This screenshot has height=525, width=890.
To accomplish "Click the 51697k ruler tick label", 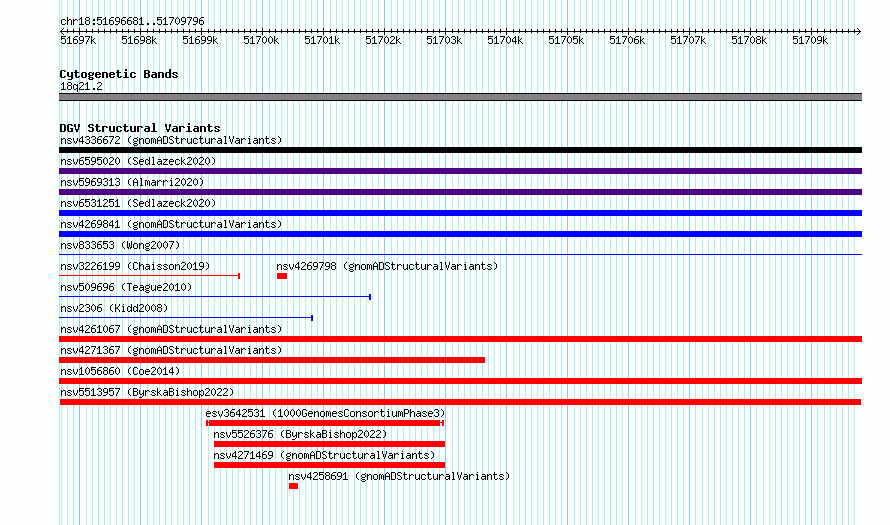I will pyautogui.click(x=78, y=40).
